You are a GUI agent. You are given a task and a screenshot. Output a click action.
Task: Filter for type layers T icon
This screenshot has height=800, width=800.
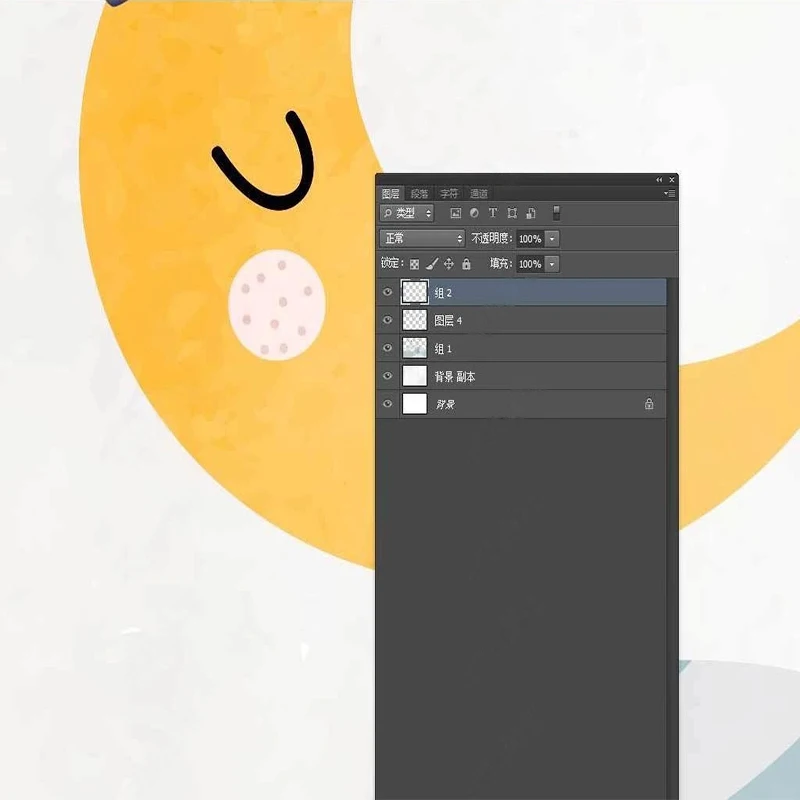click(x=493, y=213)
